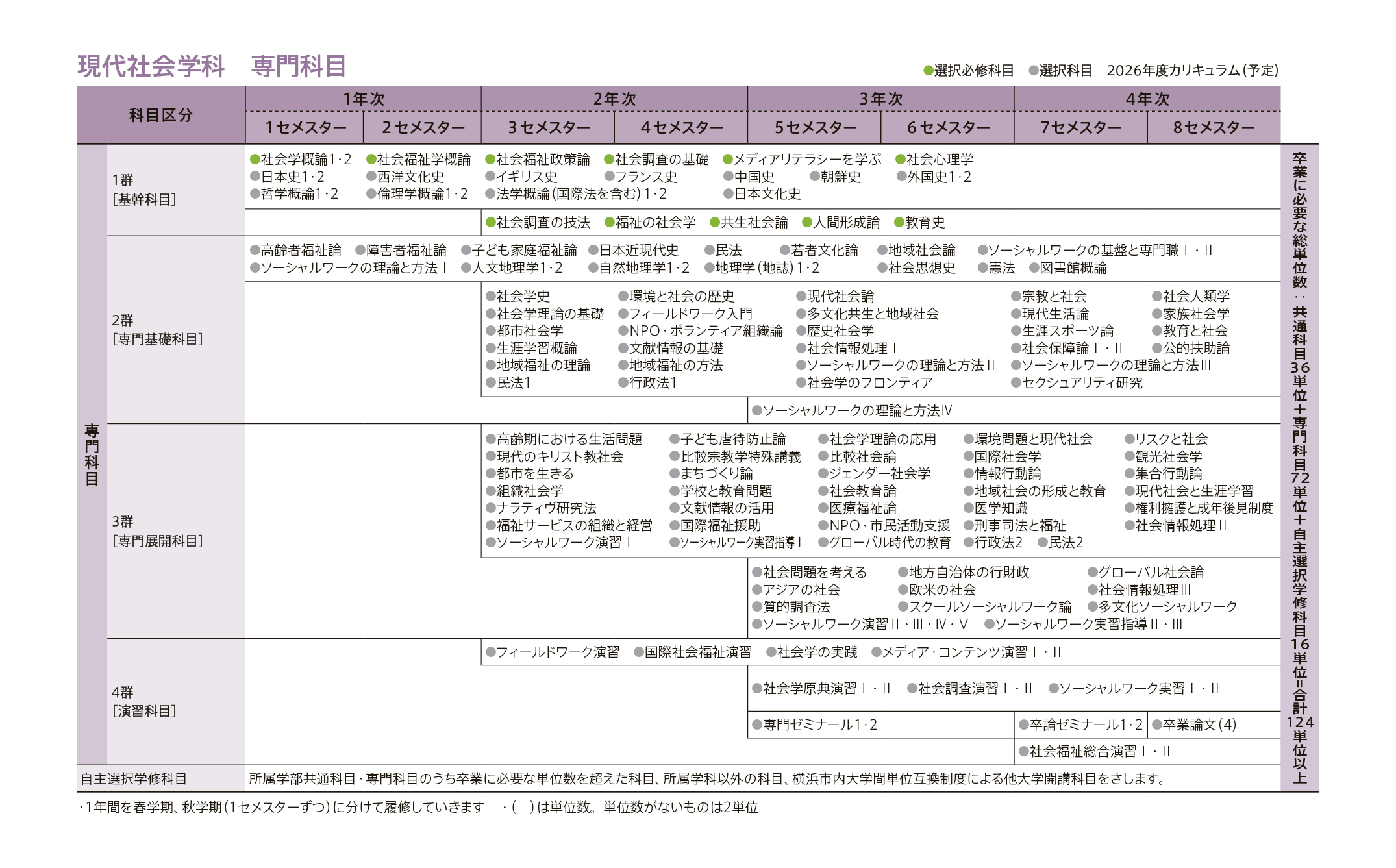The image size is (1396, 868).
Task: Click the course '日本史1・2'
Action: click(288, 177)
